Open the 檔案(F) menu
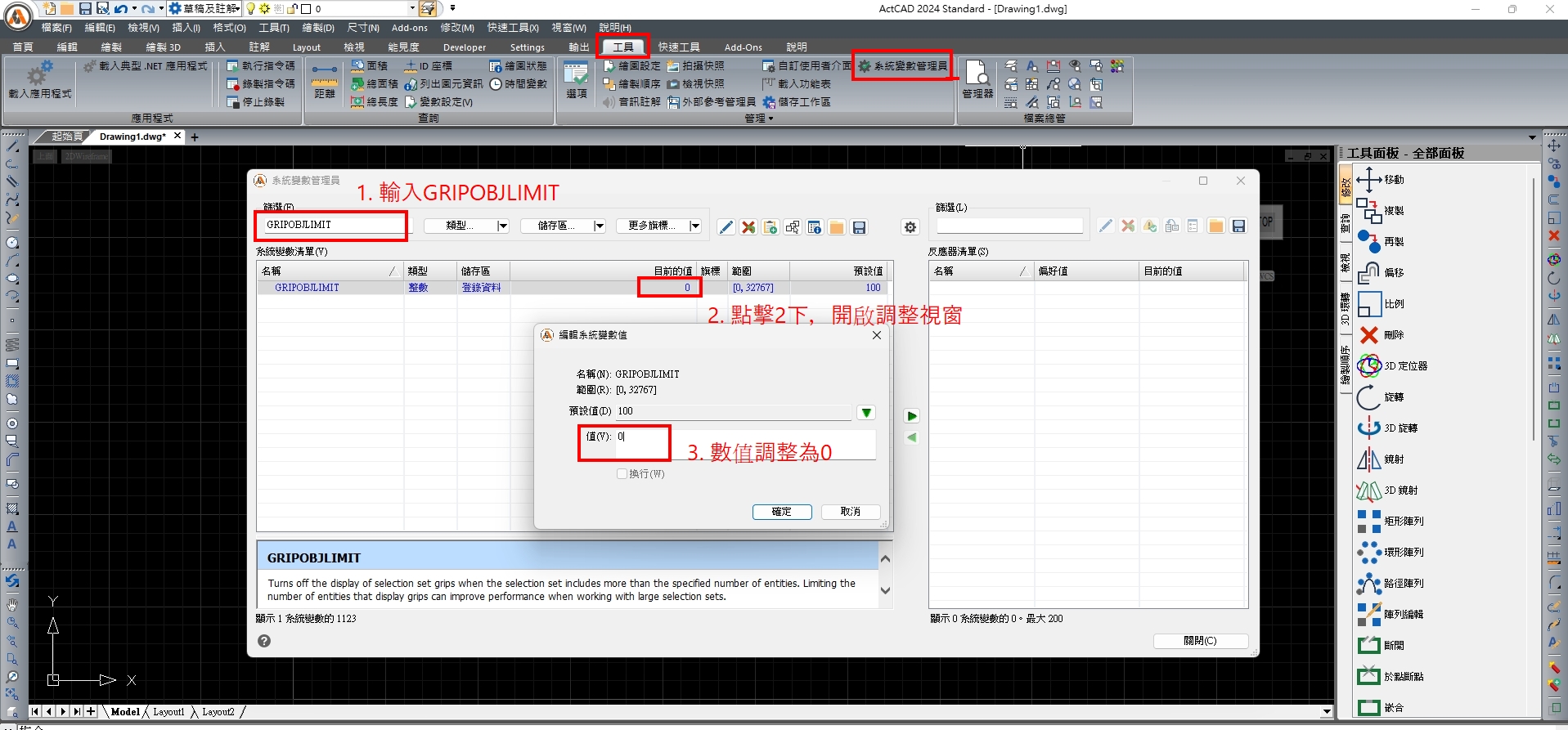 click(56, 28)
